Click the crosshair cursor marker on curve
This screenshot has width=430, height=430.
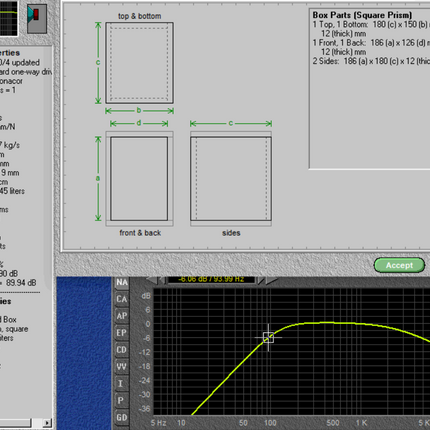coord(268,337)
